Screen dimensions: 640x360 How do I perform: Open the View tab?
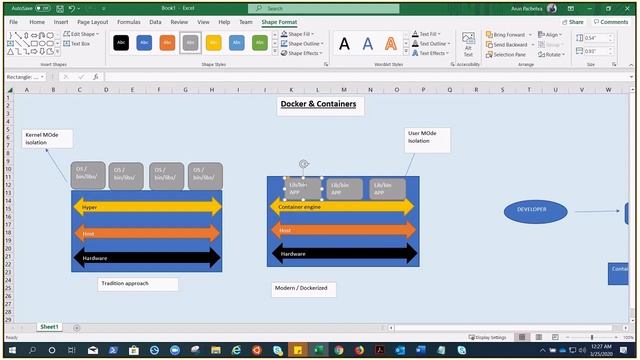[203, 22]
